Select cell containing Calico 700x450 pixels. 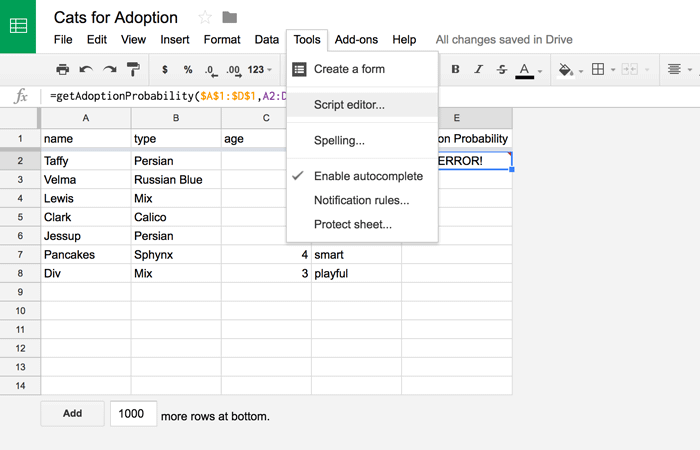[x=176, y=217]
